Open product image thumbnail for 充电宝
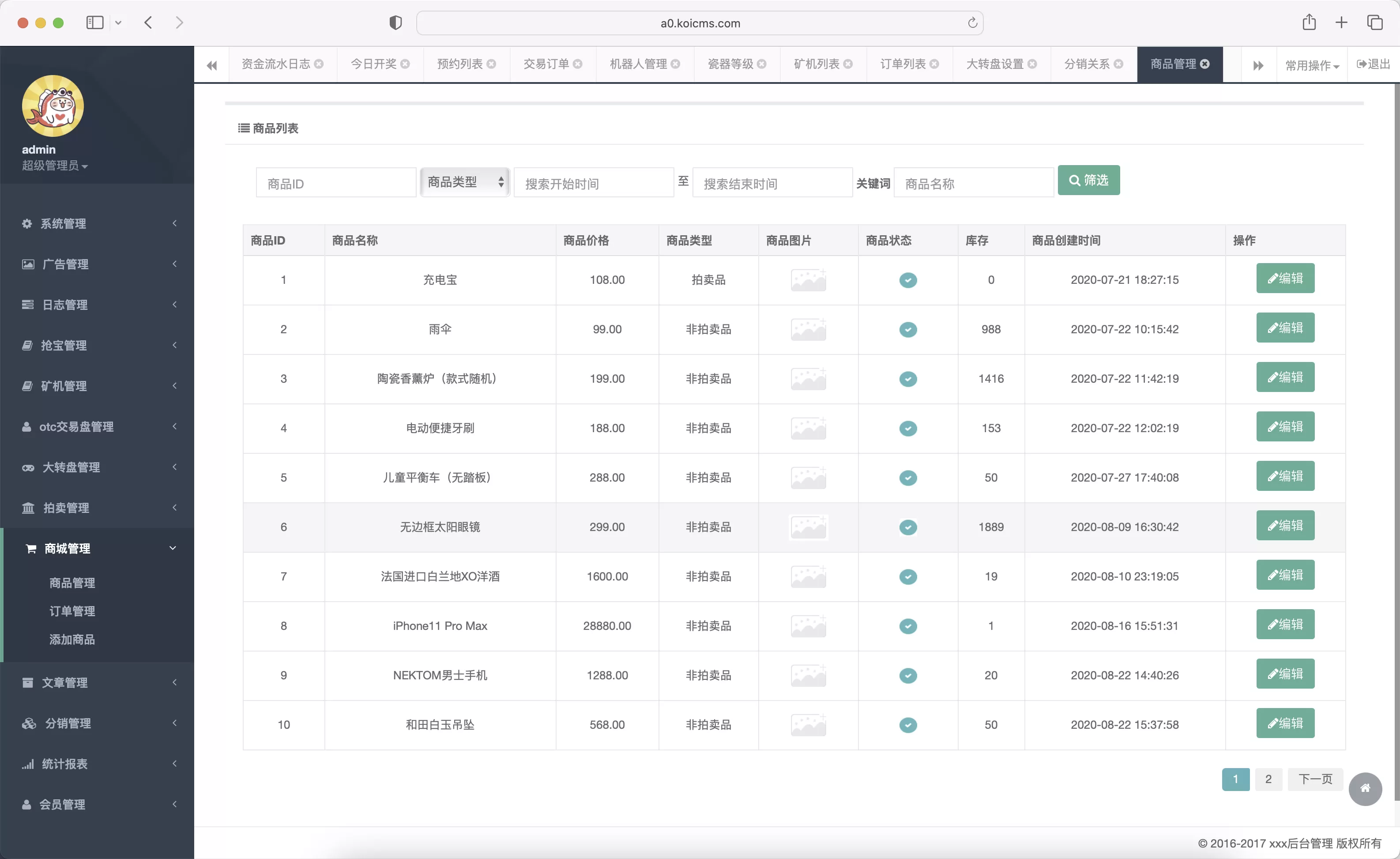Viewport: 1400px width, 859px height. (x=808, y=280)
